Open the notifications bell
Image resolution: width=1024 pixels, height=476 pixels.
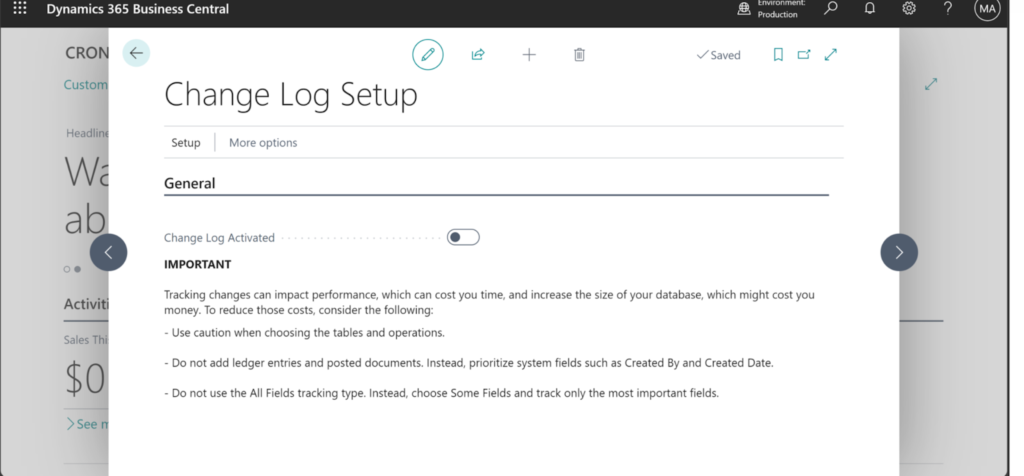click(870, 9)
